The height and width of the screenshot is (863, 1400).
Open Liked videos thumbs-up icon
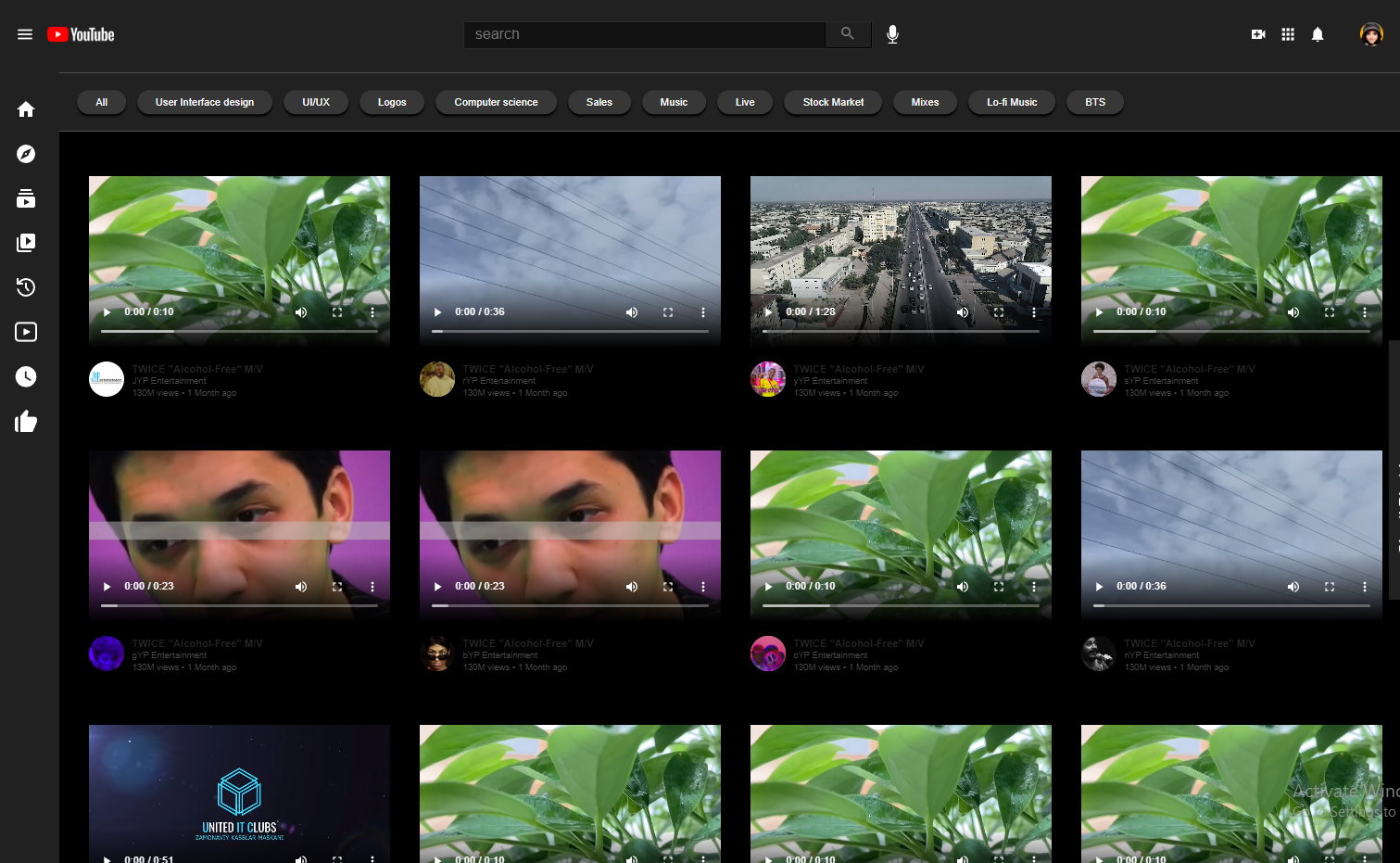[26, 422]
